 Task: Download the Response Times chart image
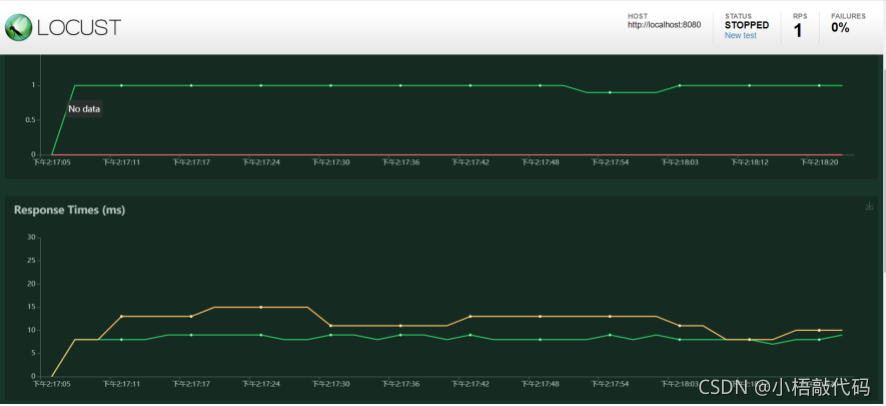869,206
